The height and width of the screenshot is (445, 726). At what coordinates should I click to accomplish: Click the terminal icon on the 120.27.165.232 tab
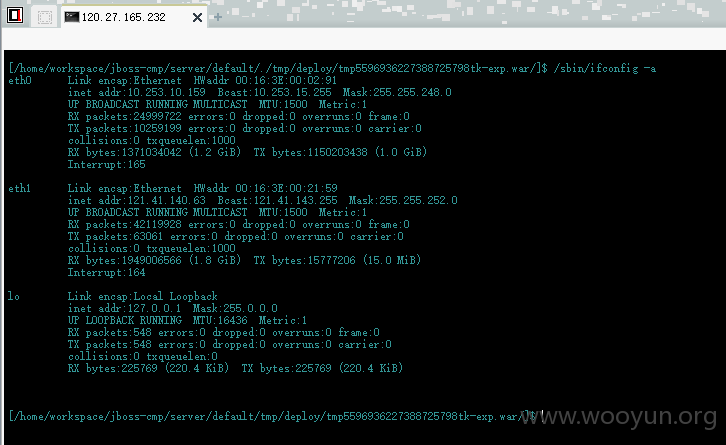pos(72,17)
